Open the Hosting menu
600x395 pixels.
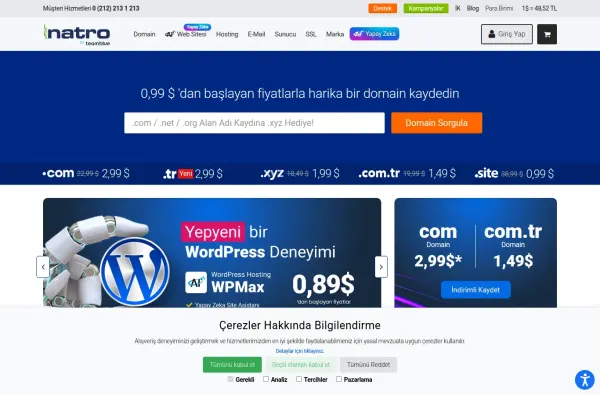click(x=227, y=34)
